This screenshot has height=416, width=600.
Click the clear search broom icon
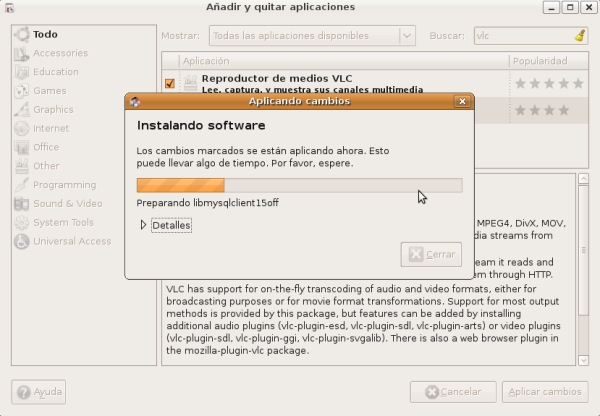tap(579, 35)
